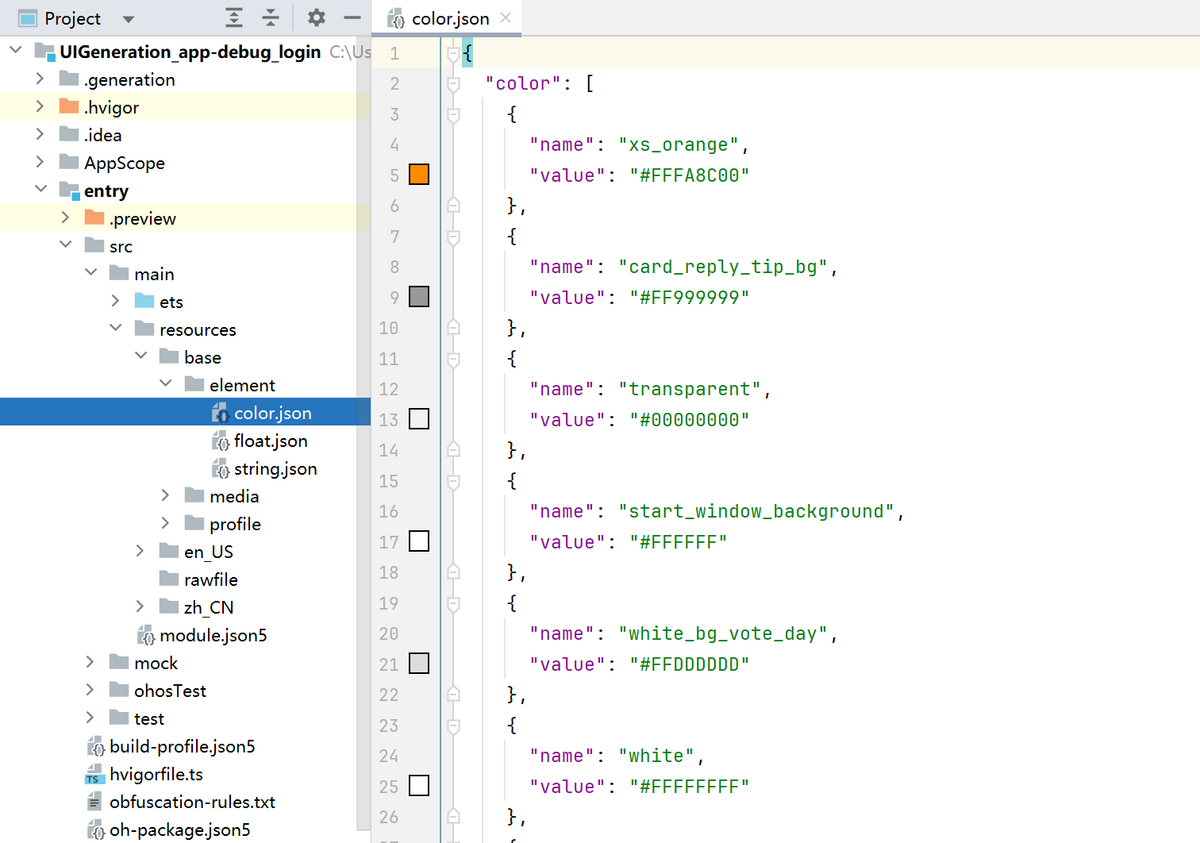Open the Project panel settings gear
This screenshot has width=1200, height=843.
pyautogui.click(x=316, y=18)
